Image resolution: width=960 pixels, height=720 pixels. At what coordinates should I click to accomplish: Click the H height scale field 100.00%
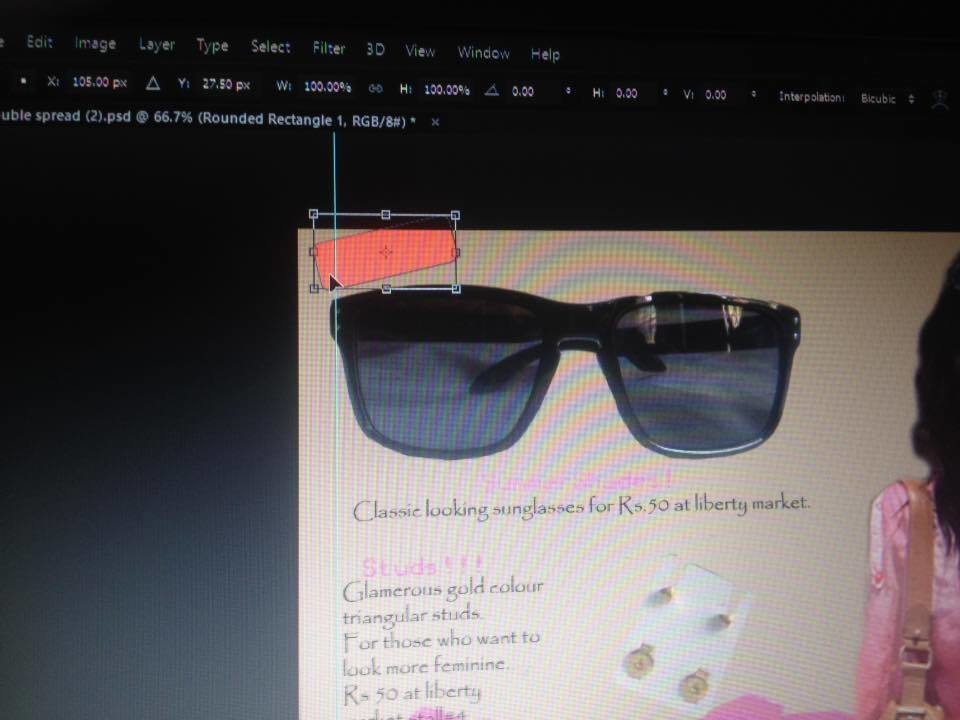(446, 90)
